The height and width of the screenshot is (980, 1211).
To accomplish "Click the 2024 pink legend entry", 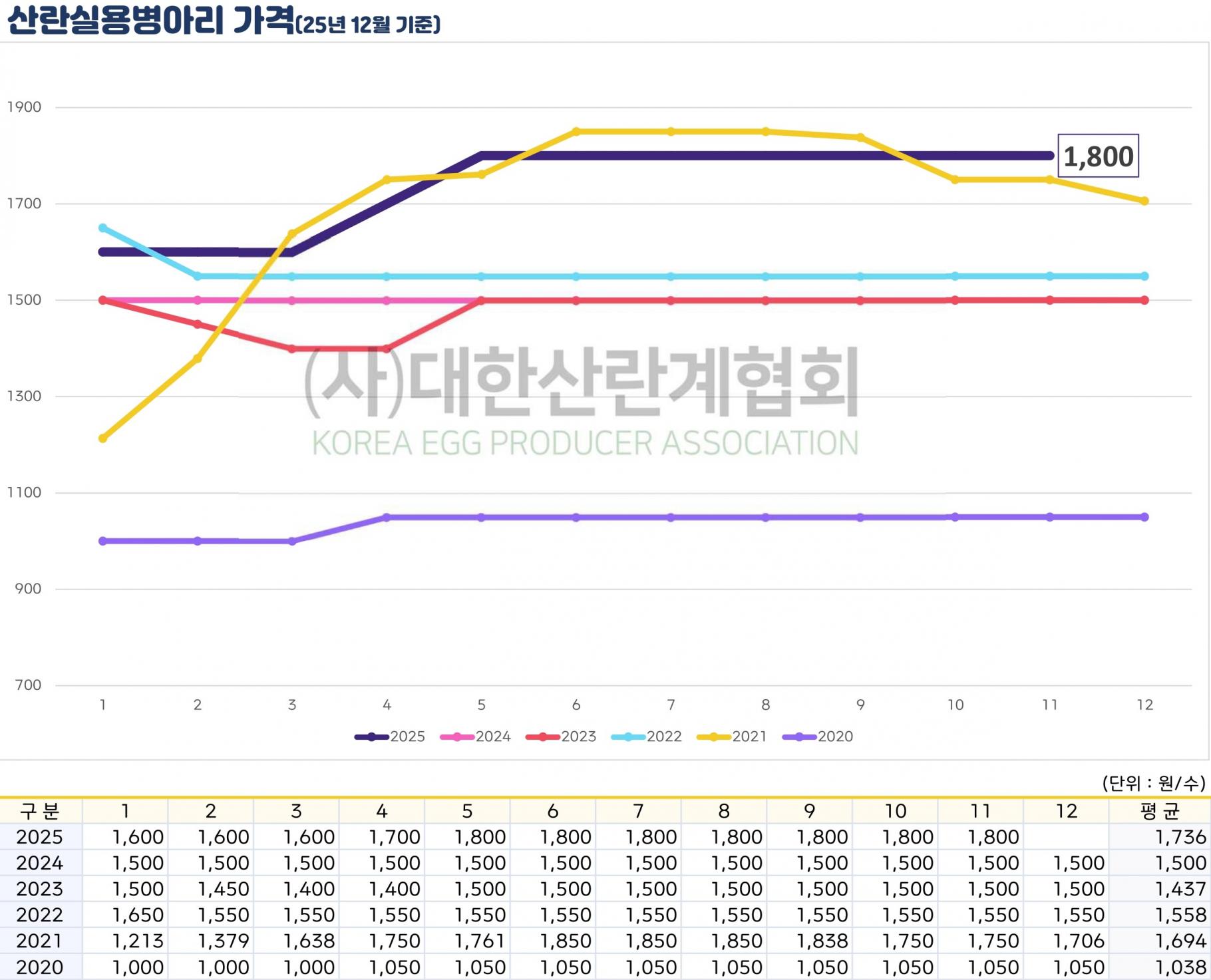I will pos(475,736).
